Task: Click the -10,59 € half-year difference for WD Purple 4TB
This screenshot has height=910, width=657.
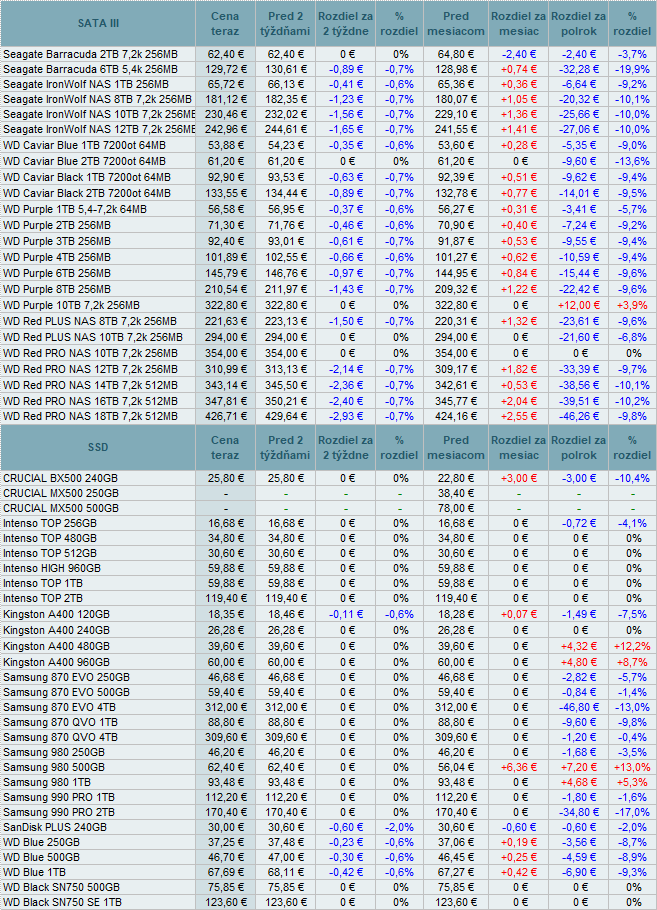Action: [x=579, y=257]
